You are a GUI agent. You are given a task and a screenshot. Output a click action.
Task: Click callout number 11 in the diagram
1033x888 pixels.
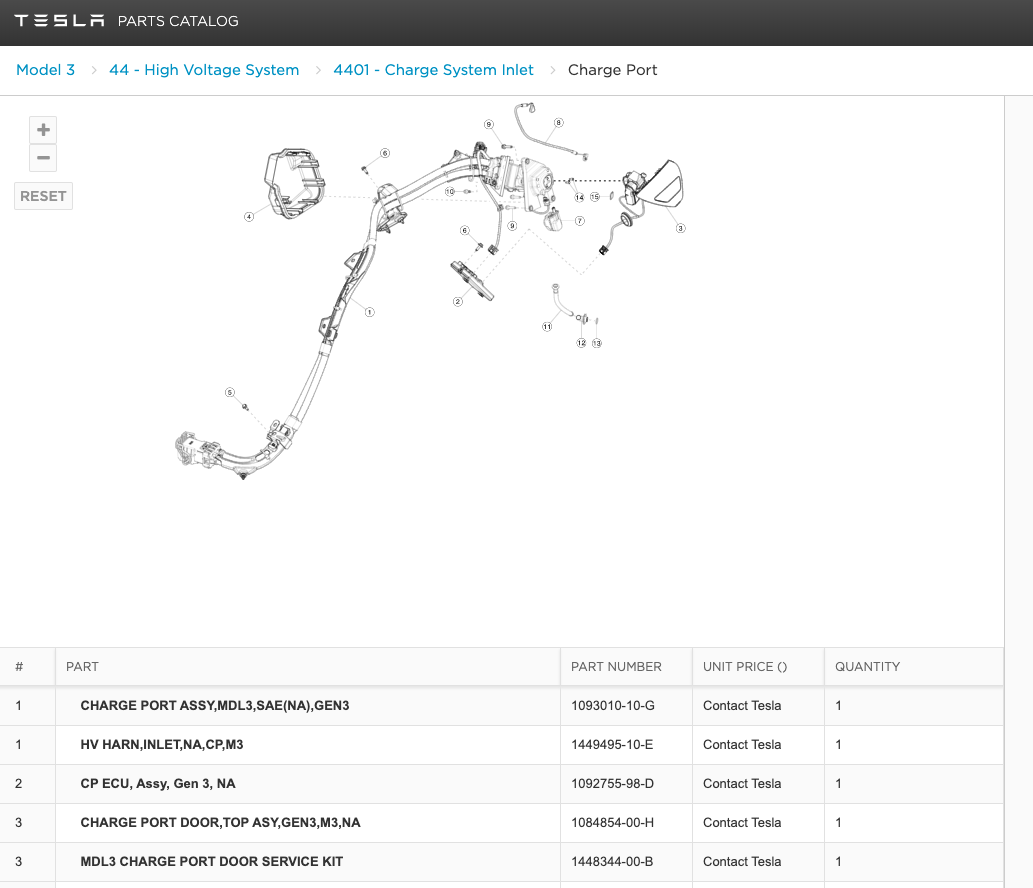[x=547, y=326]
